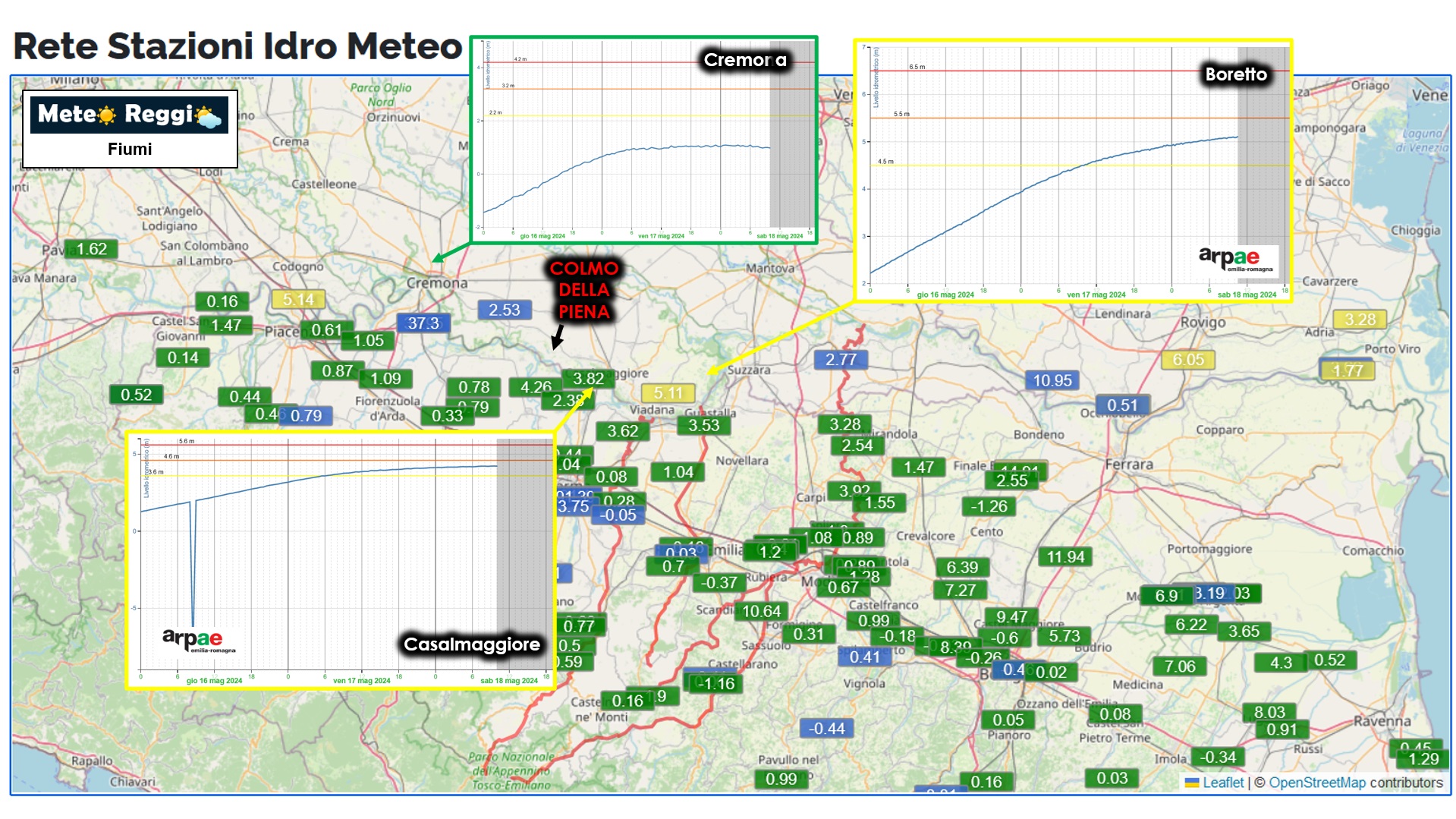This screenshot has height=819, width=1456.
Task: Click the 1.62 station marker near Pavia
Action: click(91, 249)
